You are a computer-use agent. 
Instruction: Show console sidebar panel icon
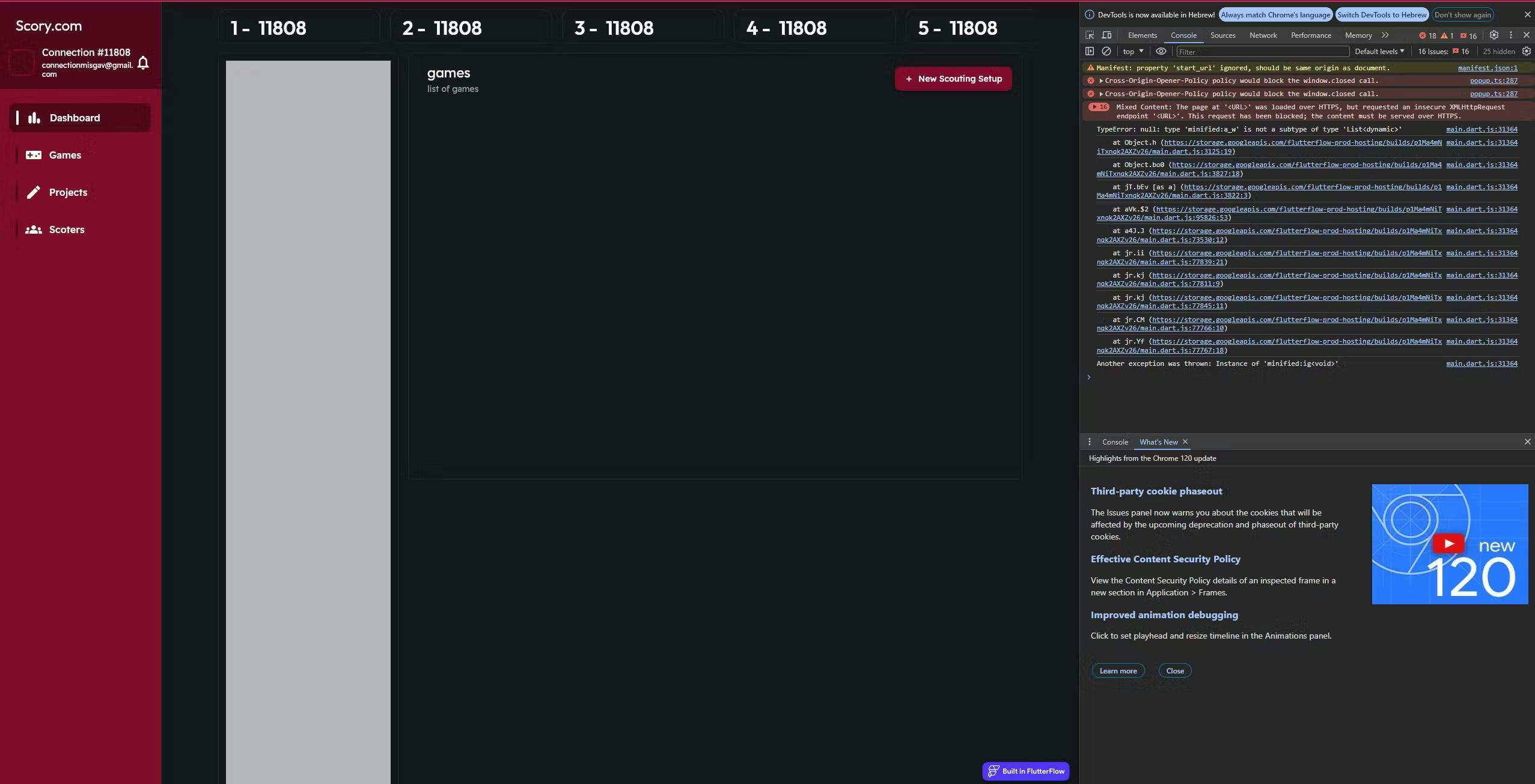1090,52
